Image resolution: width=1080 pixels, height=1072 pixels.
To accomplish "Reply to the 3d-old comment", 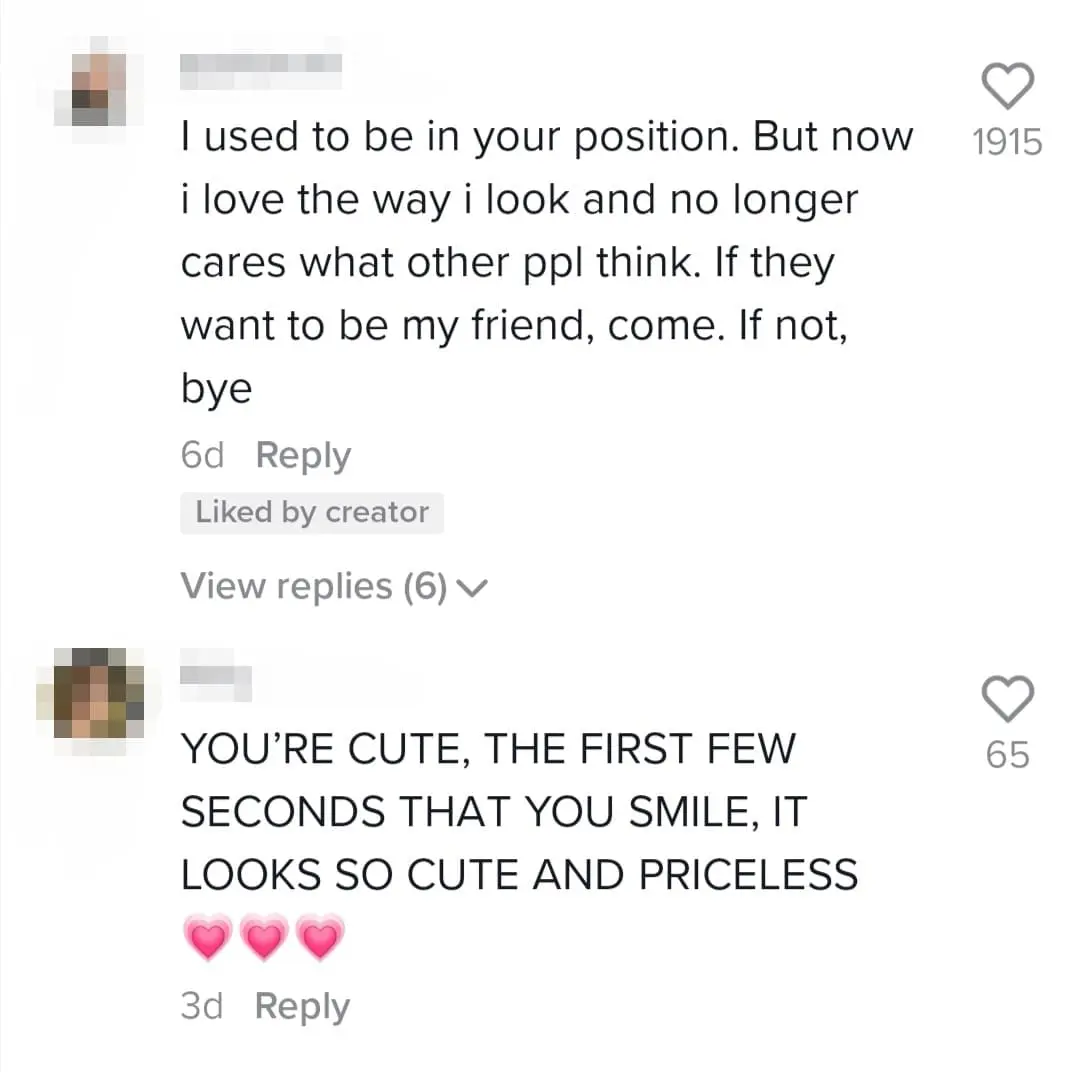I will pos(303,1006).
